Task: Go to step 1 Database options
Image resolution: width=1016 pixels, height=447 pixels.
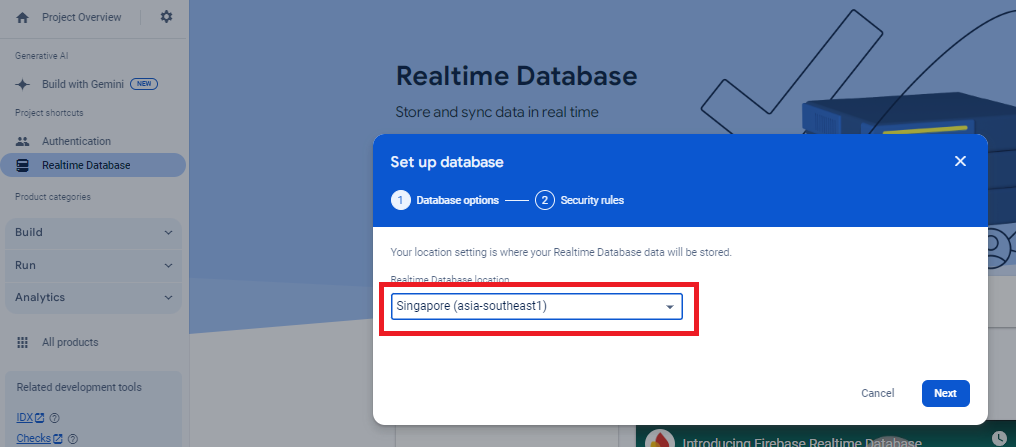Action: coord(444,200)
